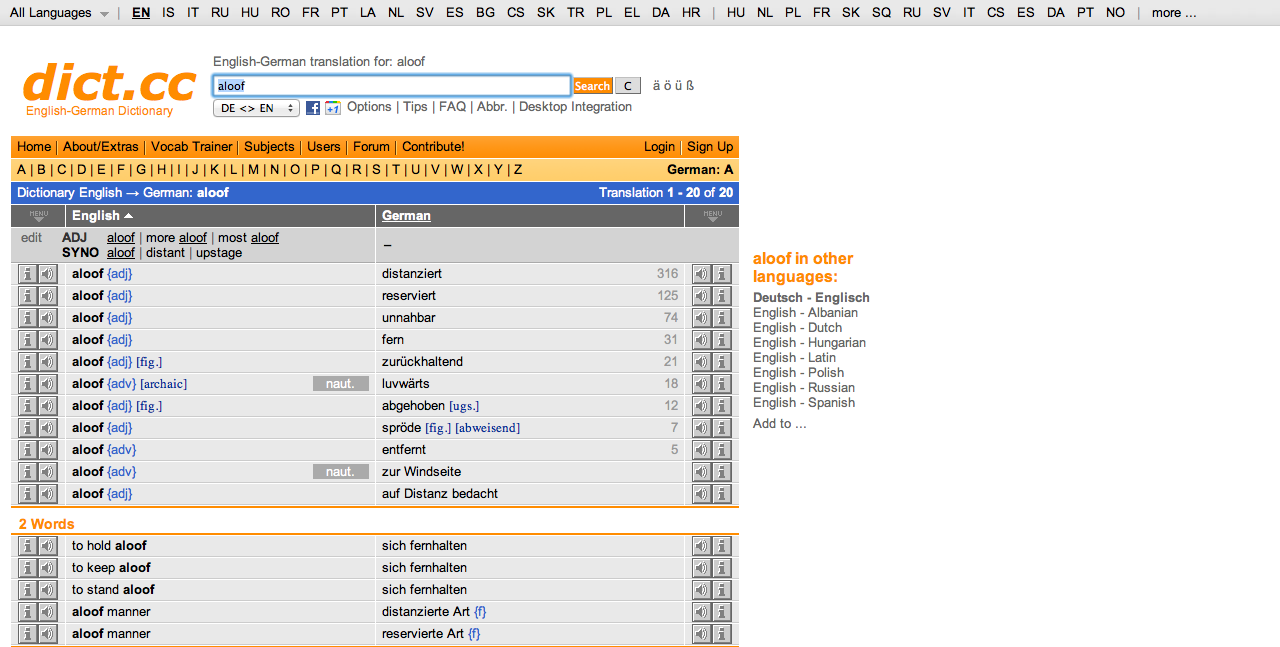1280x647 pixels.
Task: Play German audio for abgehoben
Action: click(702, 406)
